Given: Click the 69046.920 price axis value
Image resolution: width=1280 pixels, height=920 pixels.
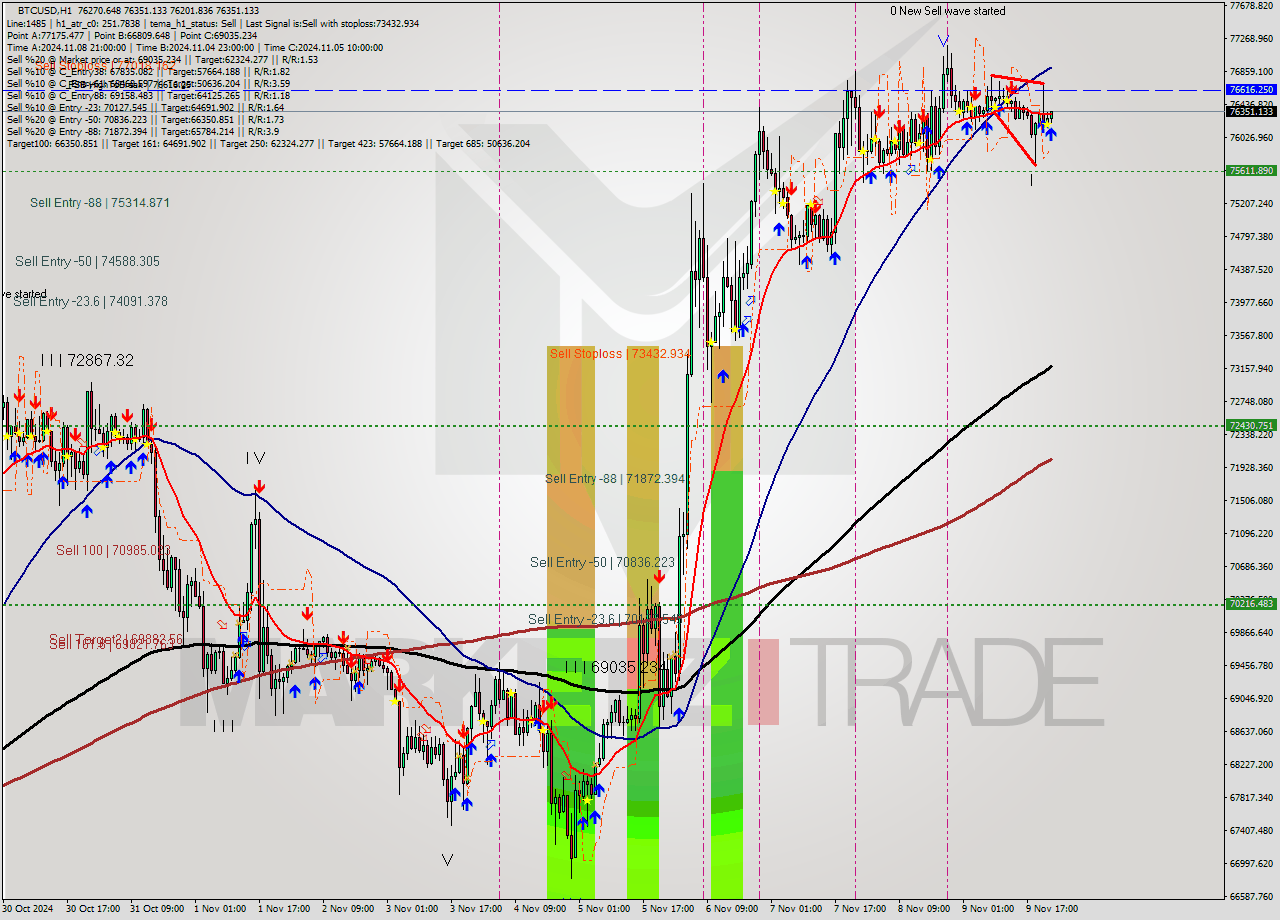Looking at the screenshot, I should (x=1251, y=698).
